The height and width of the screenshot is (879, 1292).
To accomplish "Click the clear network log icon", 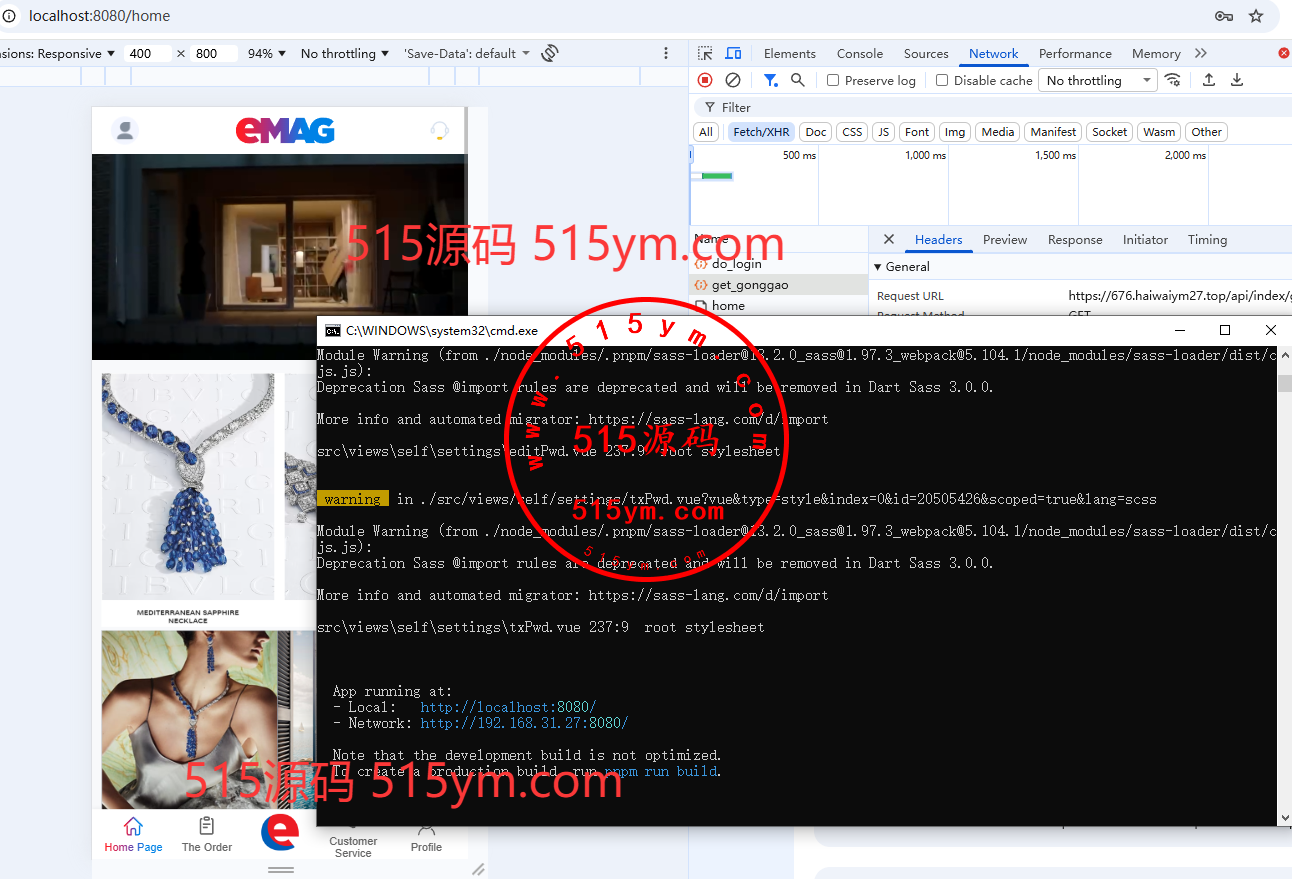I will [733, 80].
